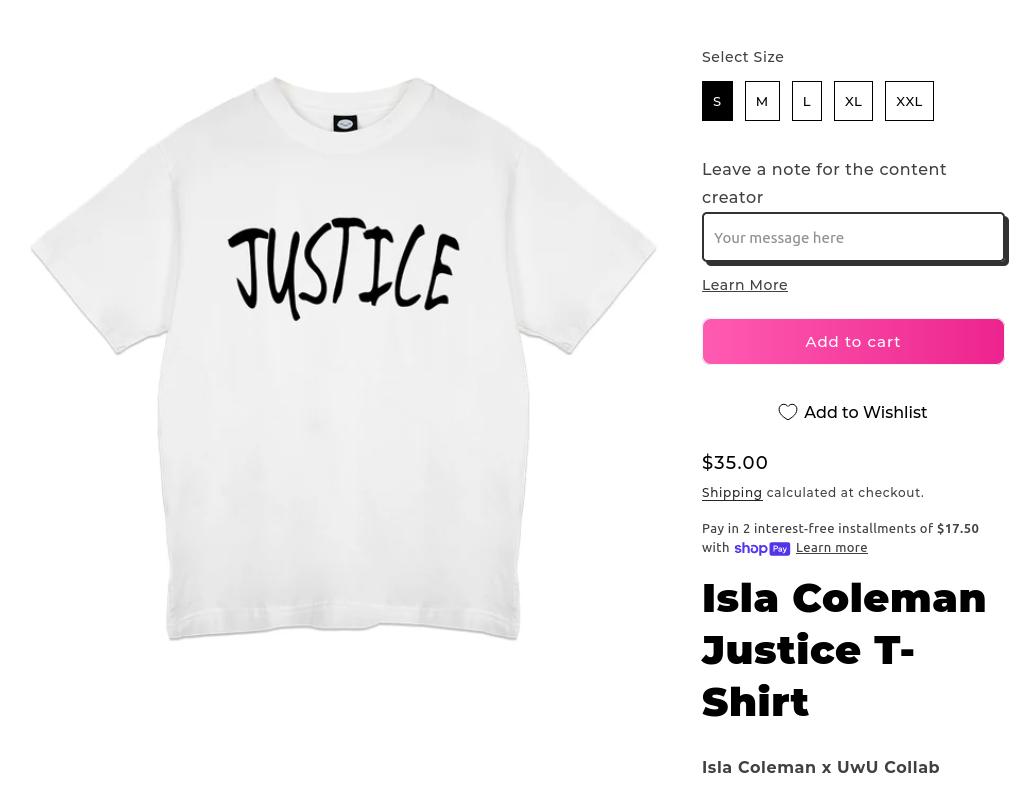1030x804 pixels.
Task: Click the pink Add to cart button
Action: click(853, 342)
